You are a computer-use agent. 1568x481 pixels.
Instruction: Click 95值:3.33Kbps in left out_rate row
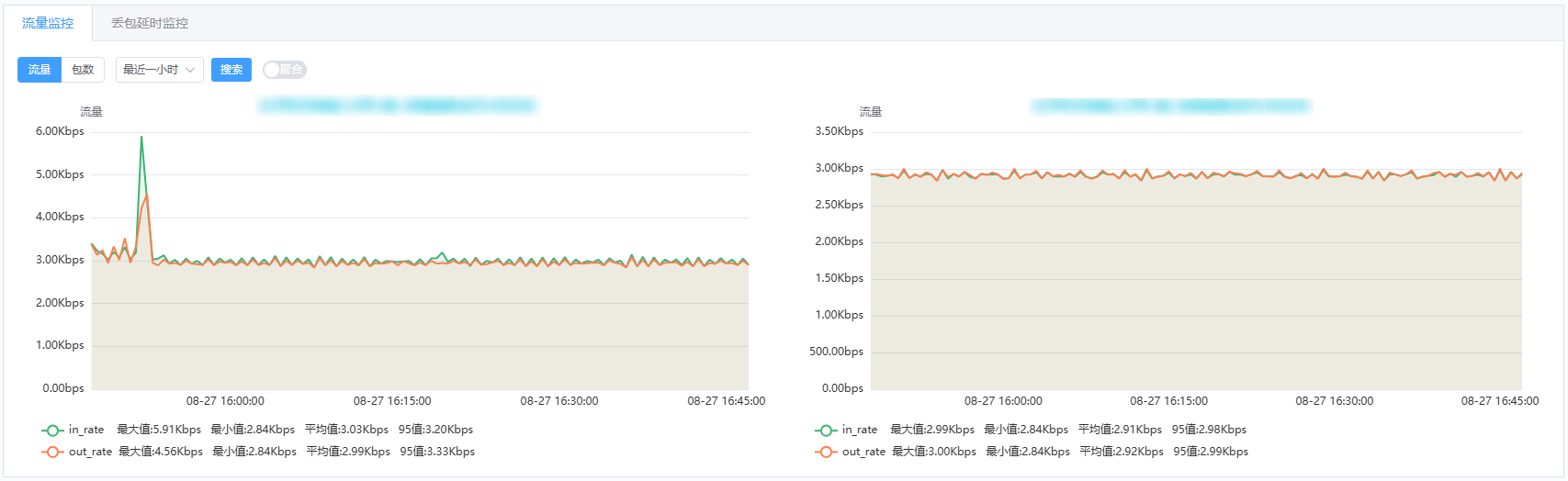[x=437, y=452]
